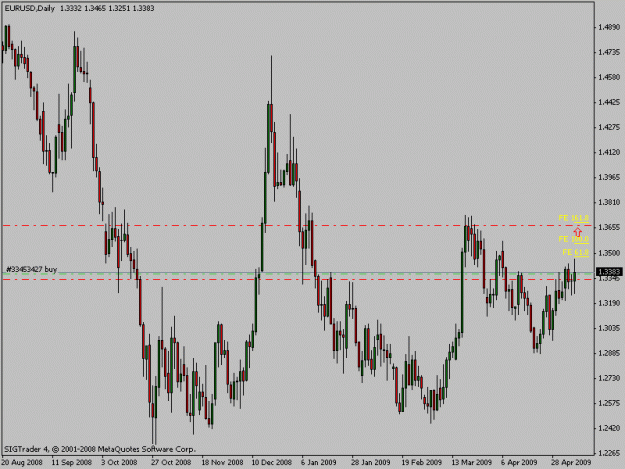
Task: Click the 6 Jan 2009 date label
Action: coord(318,462)
